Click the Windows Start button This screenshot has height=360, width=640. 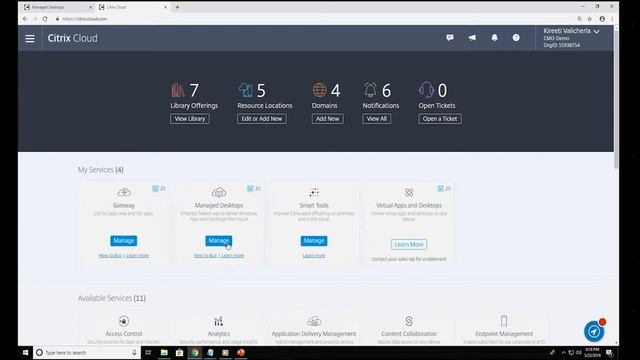[25, 353]
